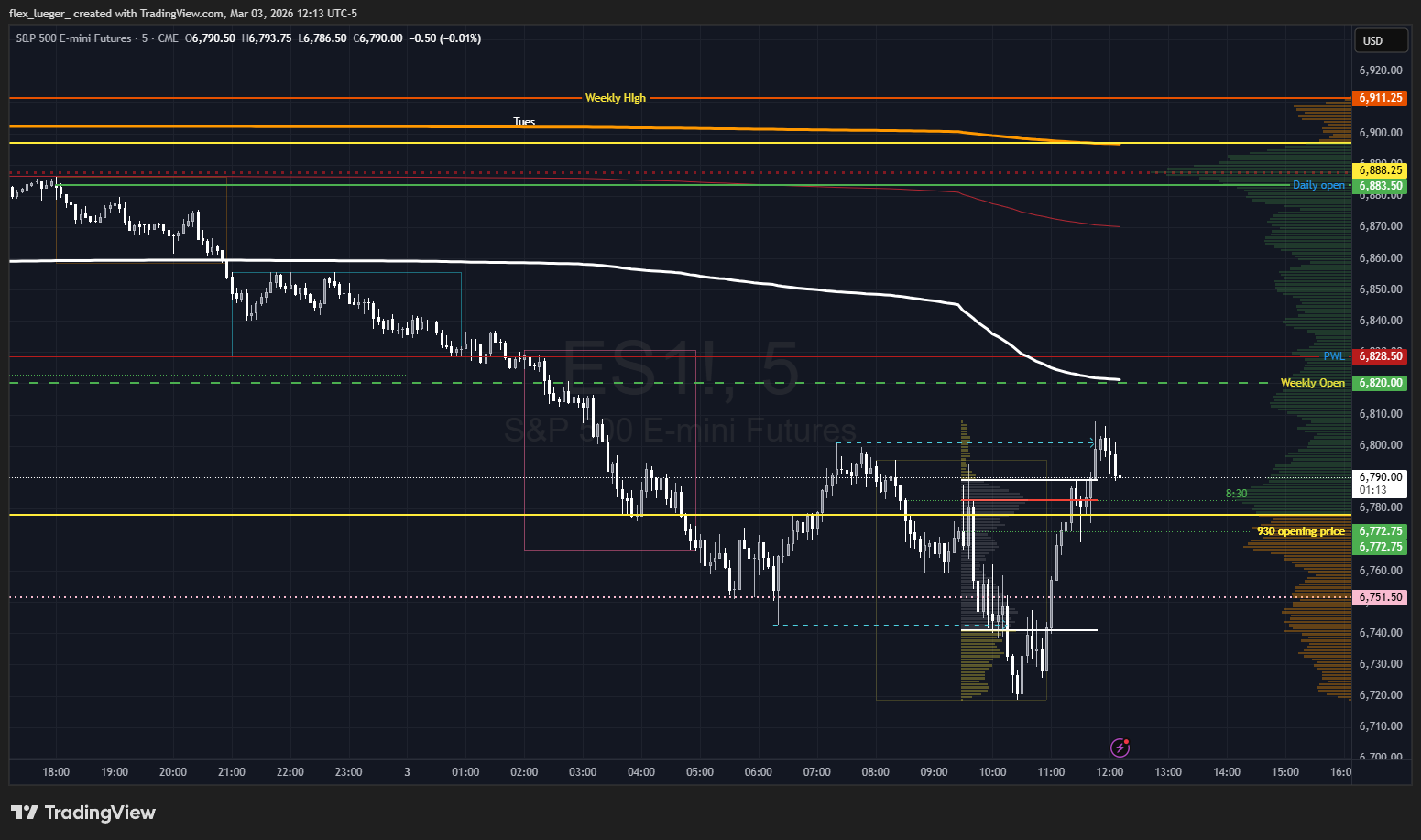The height and width of the screenshot is (840, 1421).
Task: Click the green 6,820.00 price tag
Action: (1380, 383)
